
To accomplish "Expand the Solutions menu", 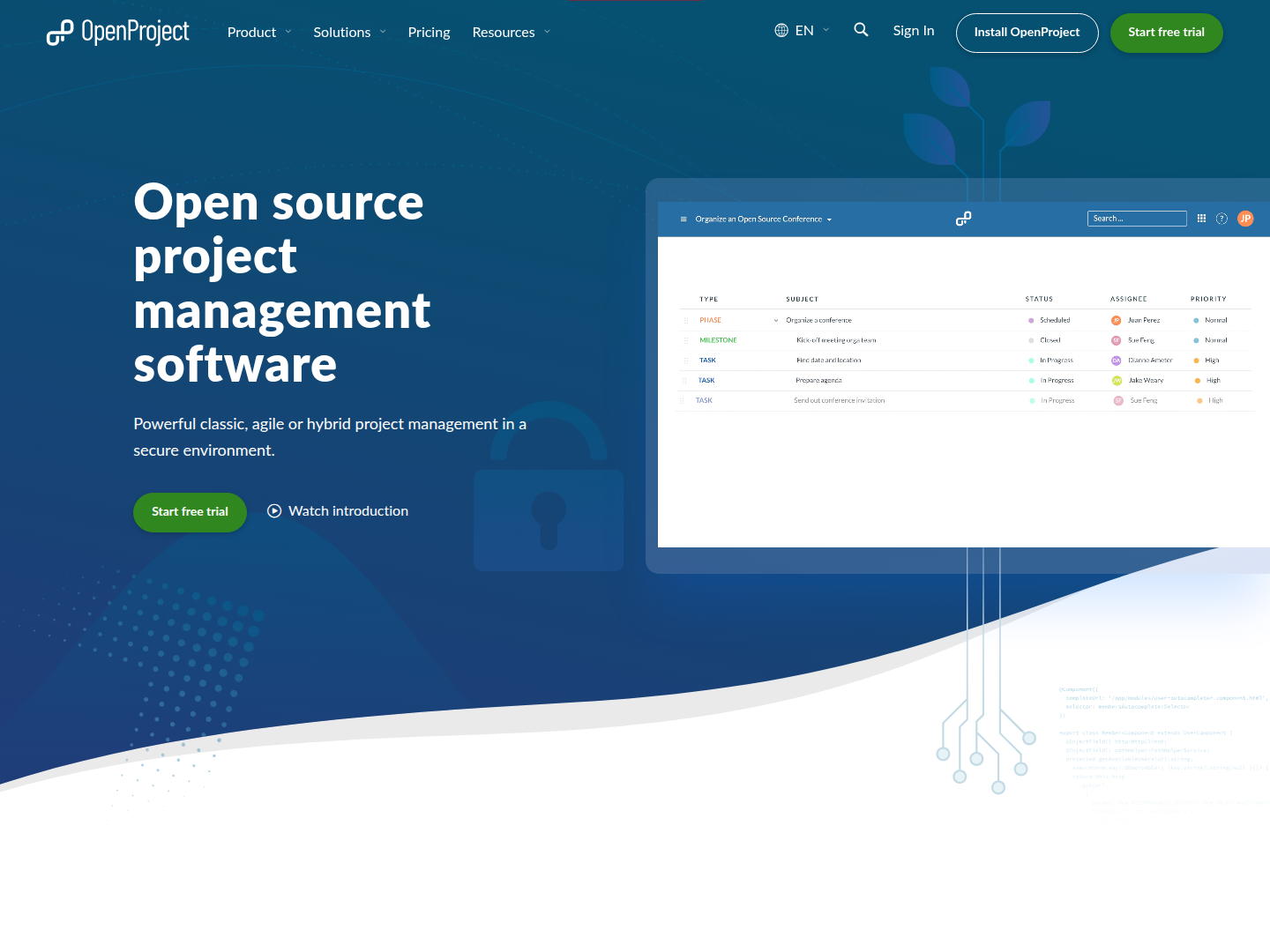I will [x=349, y=33].
